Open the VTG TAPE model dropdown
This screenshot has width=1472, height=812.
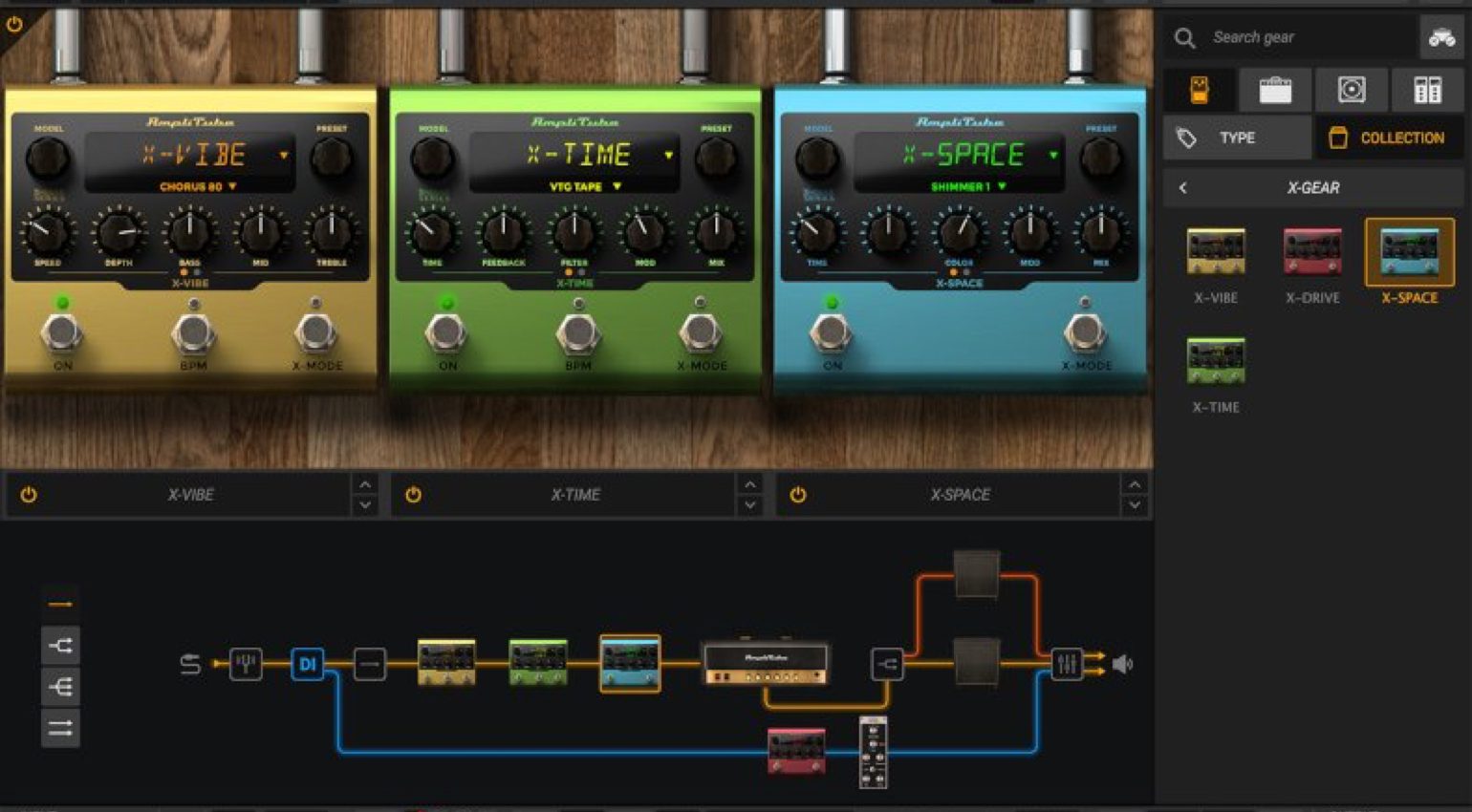[x=585, y=186]
